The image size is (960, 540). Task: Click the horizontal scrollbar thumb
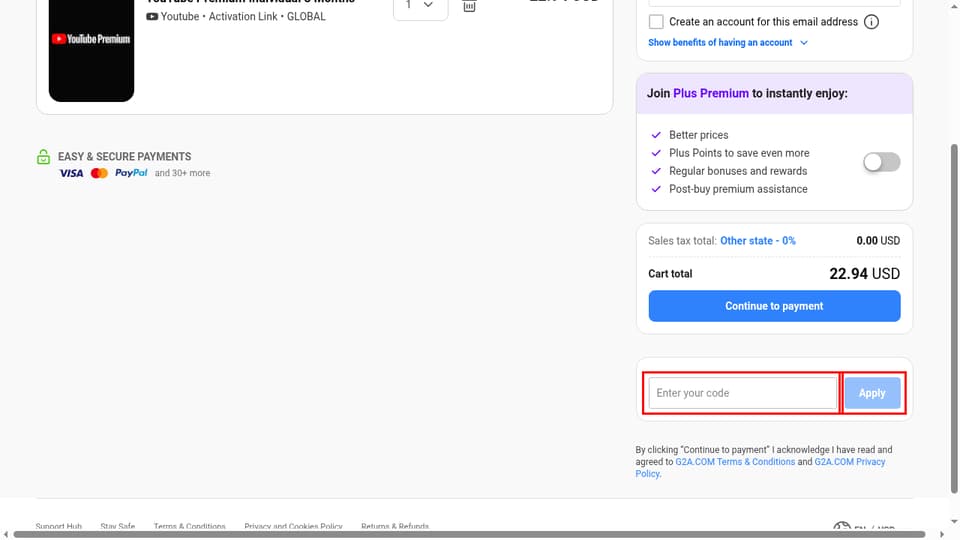(x=470, y=534)
